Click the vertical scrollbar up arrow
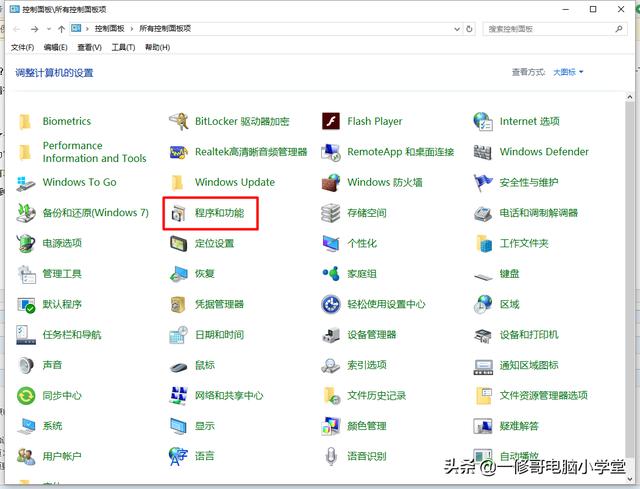The image size is (640, 489). click(629, 97)
